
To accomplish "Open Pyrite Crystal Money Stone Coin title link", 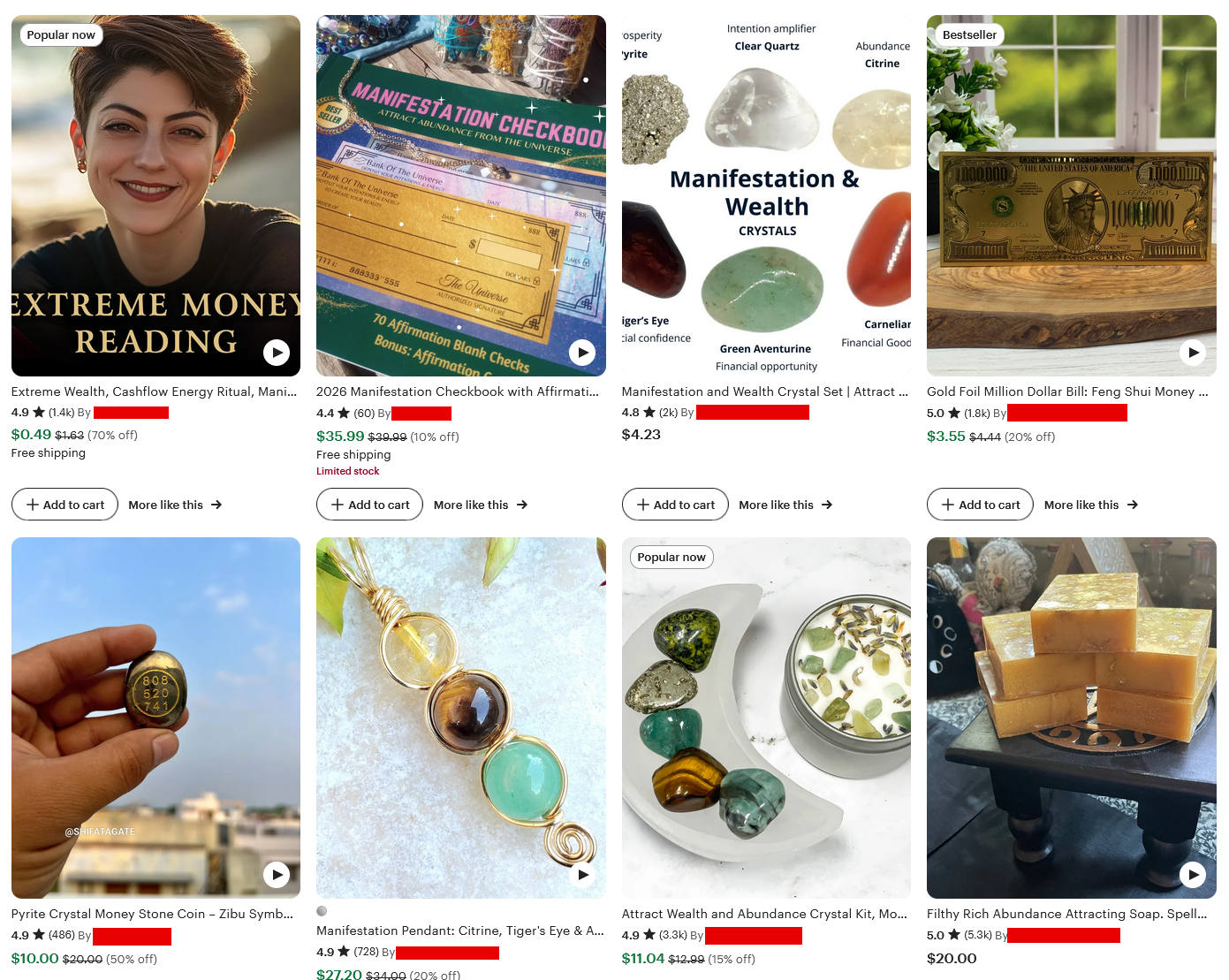I will pyautogui.click(x=152, y=914).
